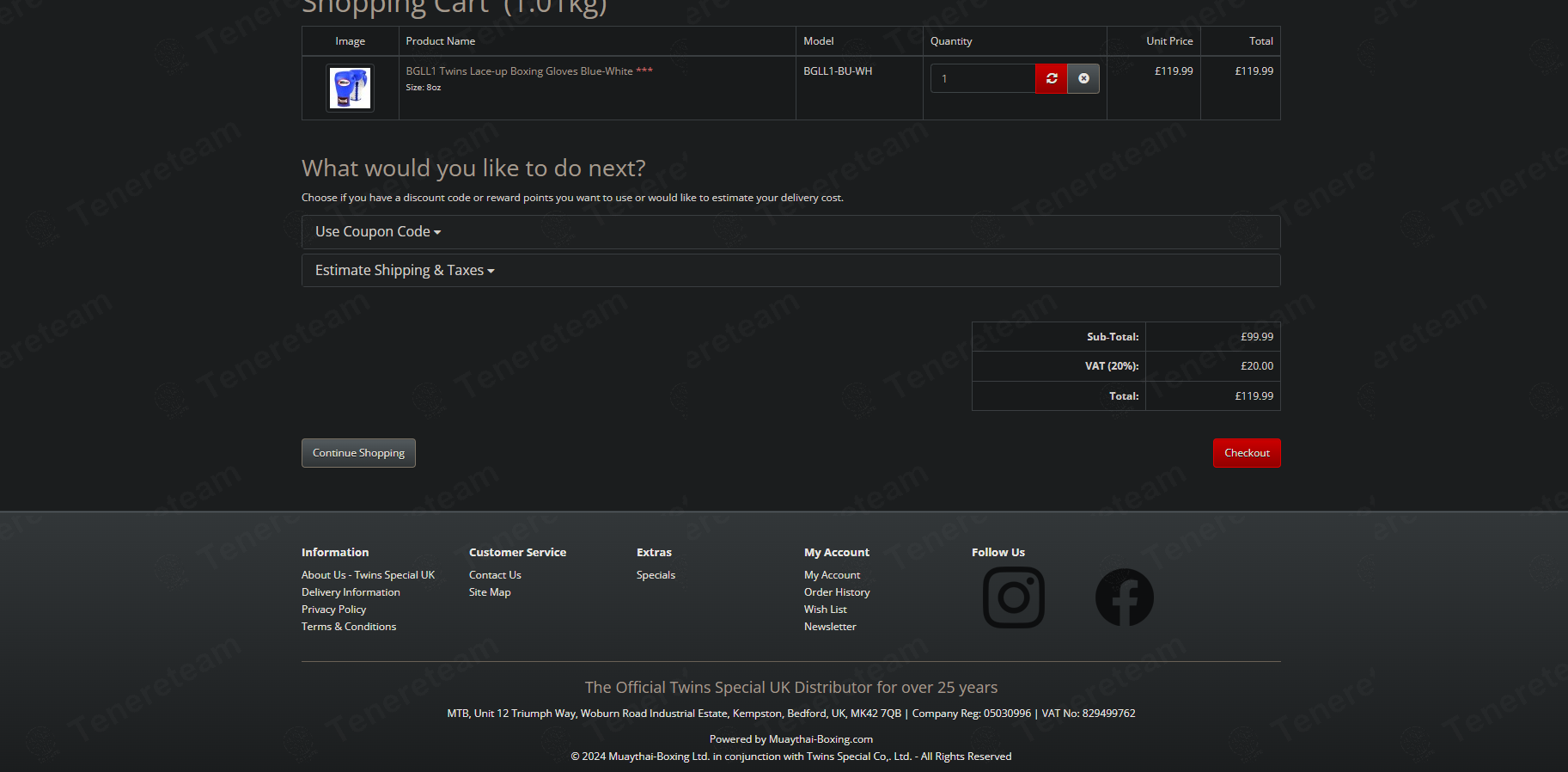1568x772 pixels.
Task: Click the boxing gloves product thumbnail
Action: click(351, 88)
